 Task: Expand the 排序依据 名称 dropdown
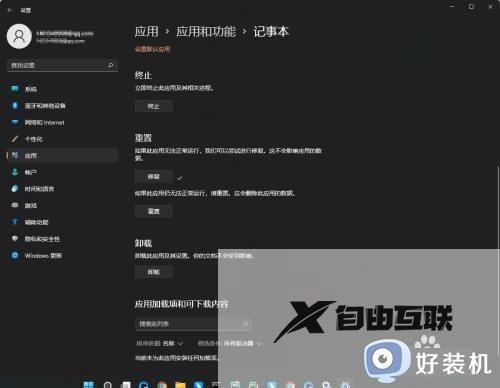(x=160, y=343)
